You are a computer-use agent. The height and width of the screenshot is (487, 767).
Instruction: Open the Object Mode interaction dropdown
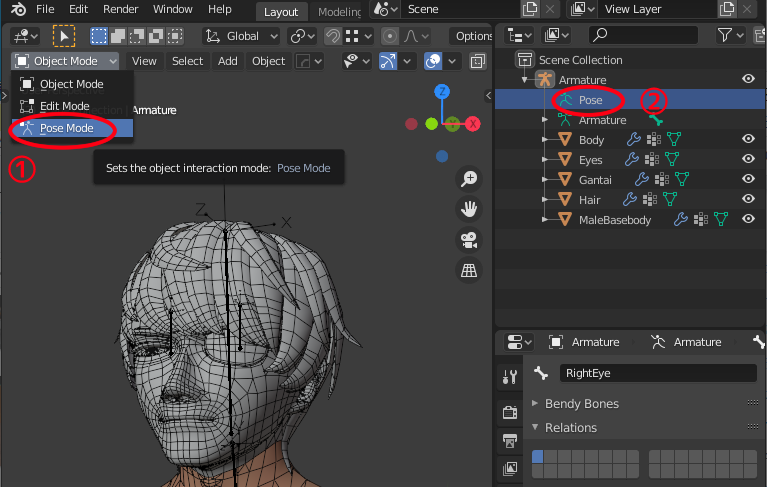click(x=65, y=61)
